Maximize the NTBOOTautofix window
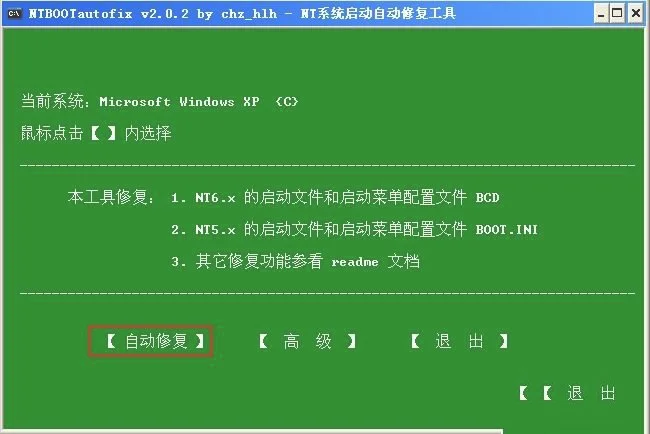This screenshot has height=434, width=650. (x=617, y=14)
